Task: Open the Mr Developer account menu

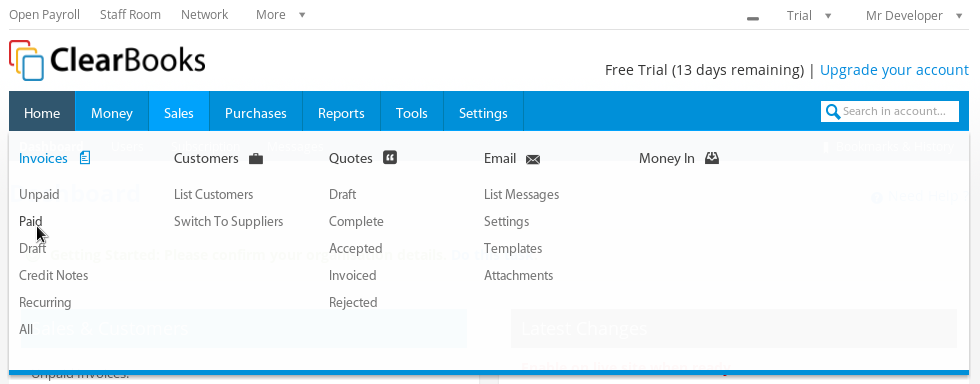Action: click(914, 16)
